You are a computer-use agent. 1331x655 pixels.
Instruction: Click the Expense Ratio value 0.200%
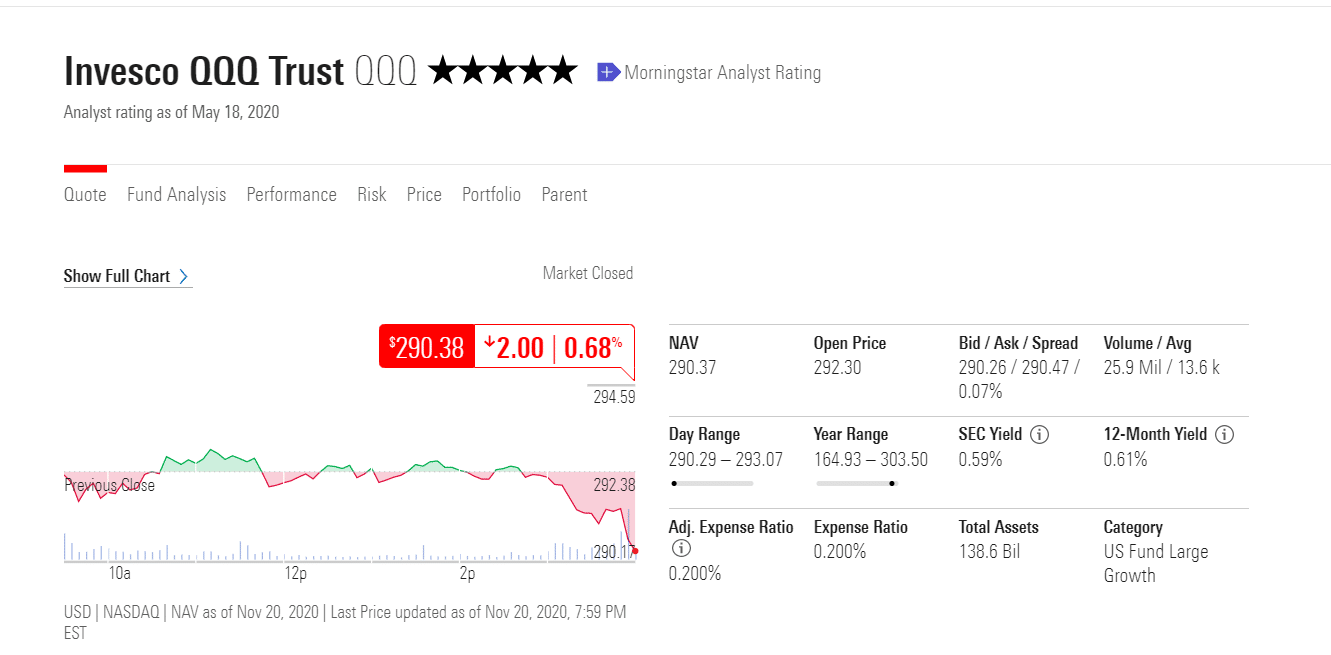pyautogui.click(x=840, y=552)
